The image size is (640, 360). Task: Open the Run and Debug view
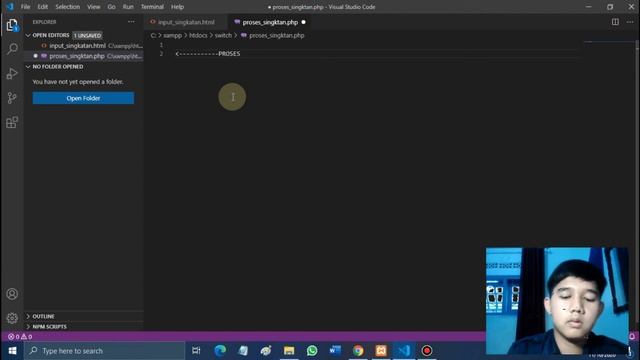pyautogui.click(x=12, y=74)
